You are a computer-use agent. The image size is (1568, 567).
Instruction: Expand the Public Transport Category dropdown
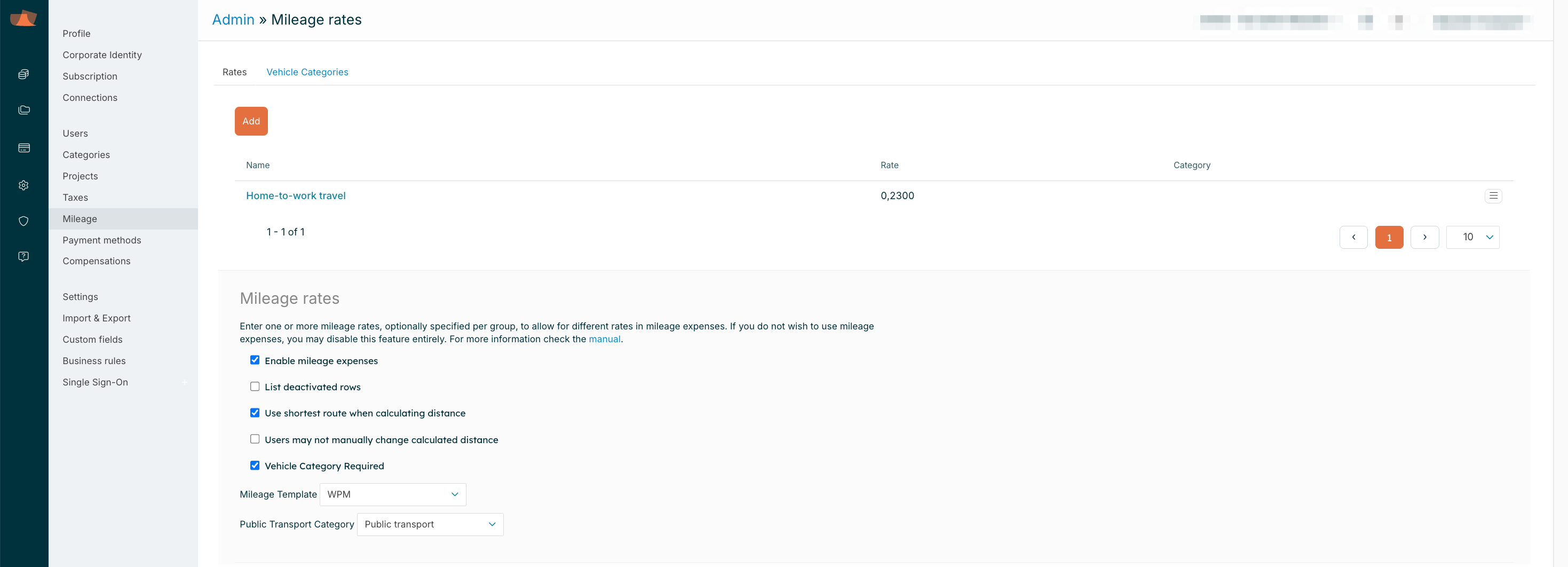point(430,524)
